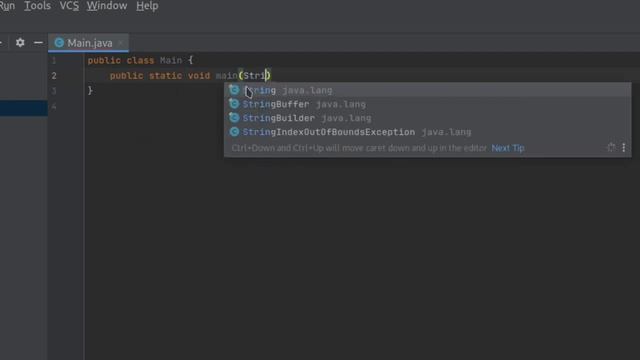Screen dimensions: 640x360
Task: Select StringIndexOutOfBoundsException completion suggestion
Action: [x=427, y=132]
